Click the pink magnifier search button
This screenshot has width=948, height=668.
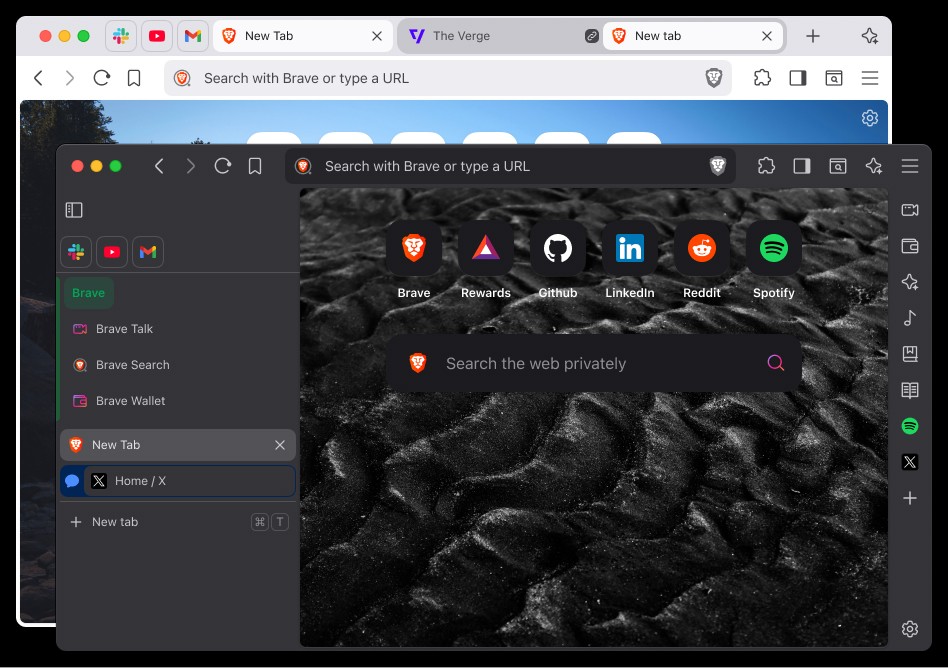tap(775, 363)
